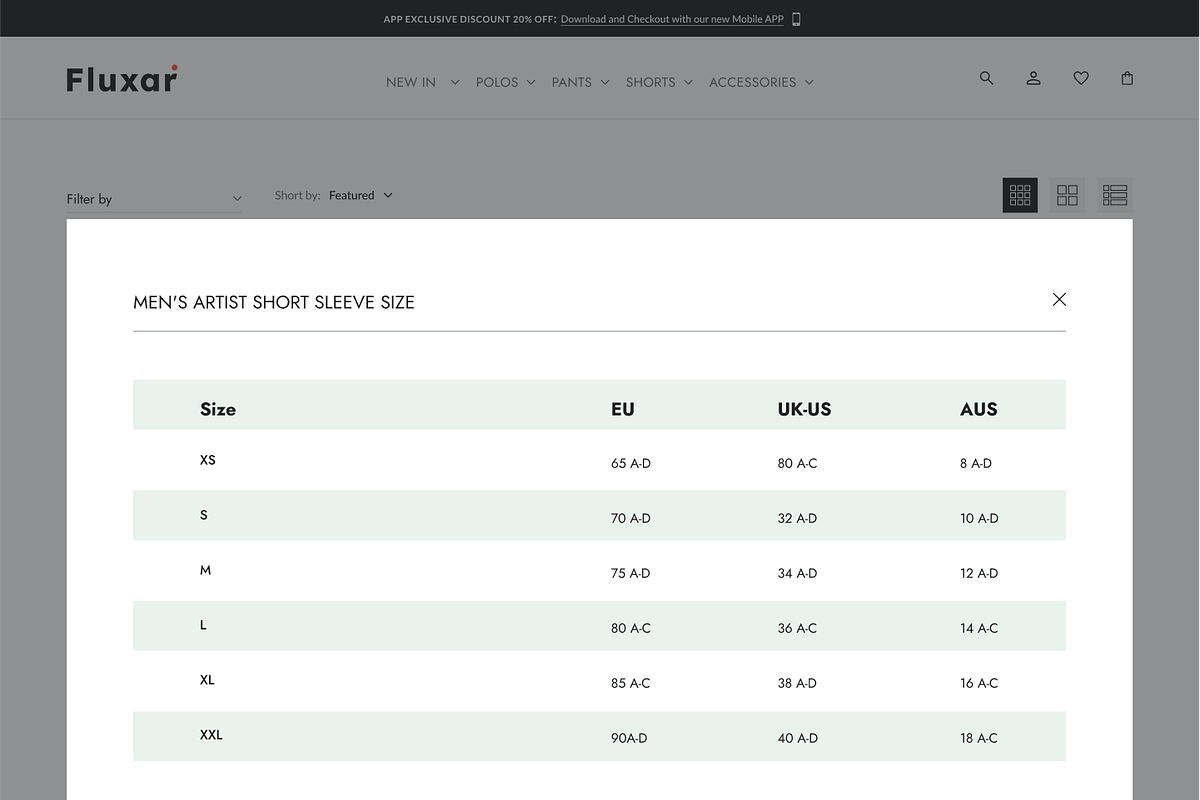Click the UK-US column header
Viewport: 1200px width, 800px height.
click(x=805, y=409)
